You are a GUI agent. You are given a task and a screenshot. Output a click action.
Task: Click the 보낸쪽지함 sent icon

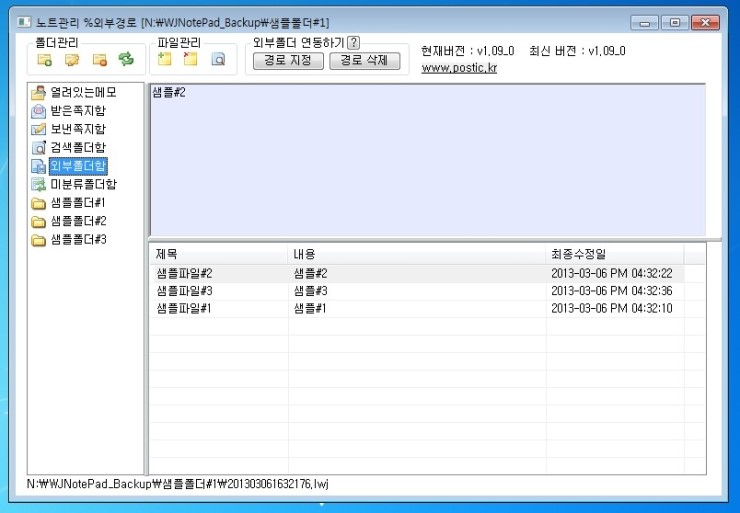click(38, 129)
